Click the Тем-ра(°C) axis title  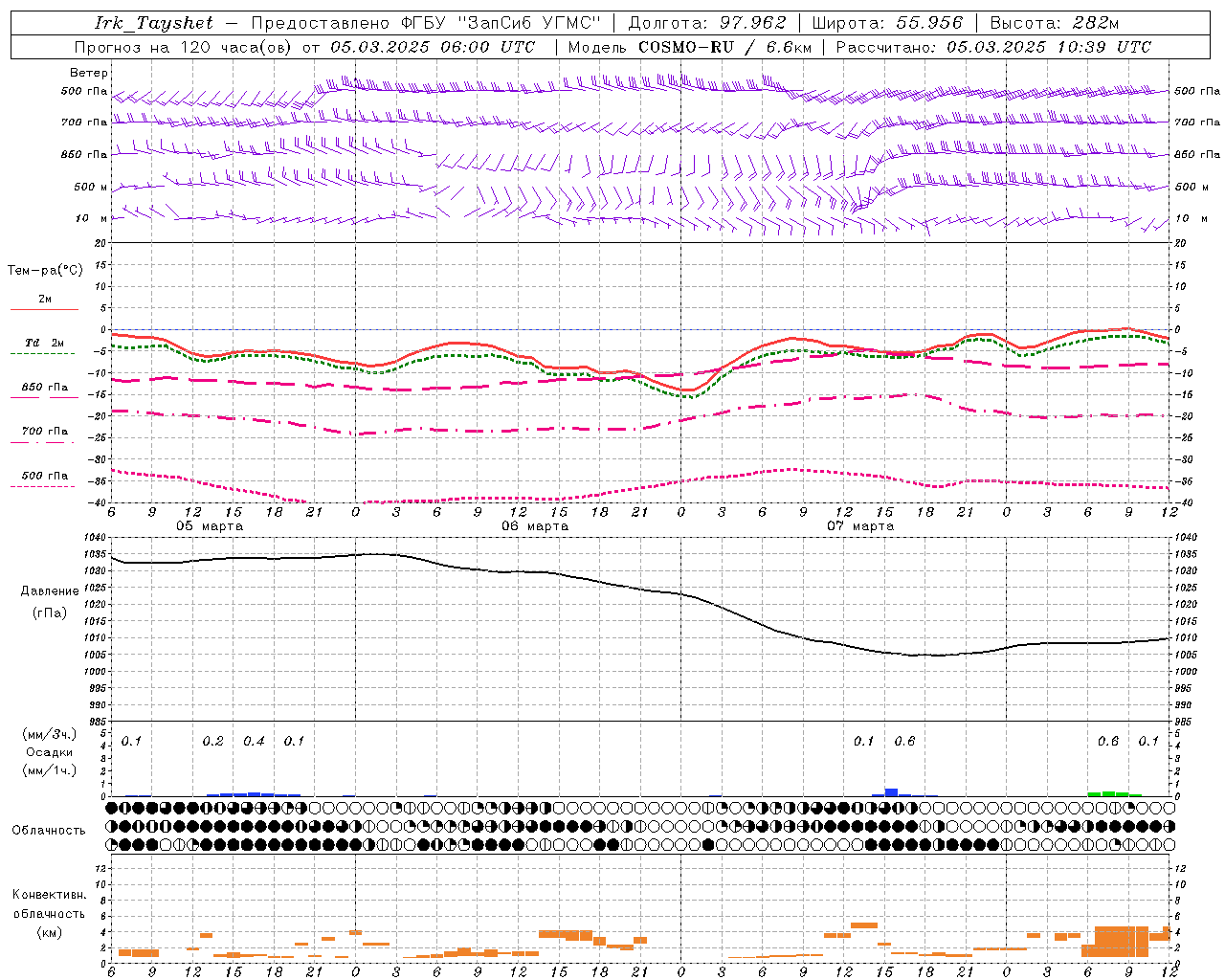(x=45, y=271)
